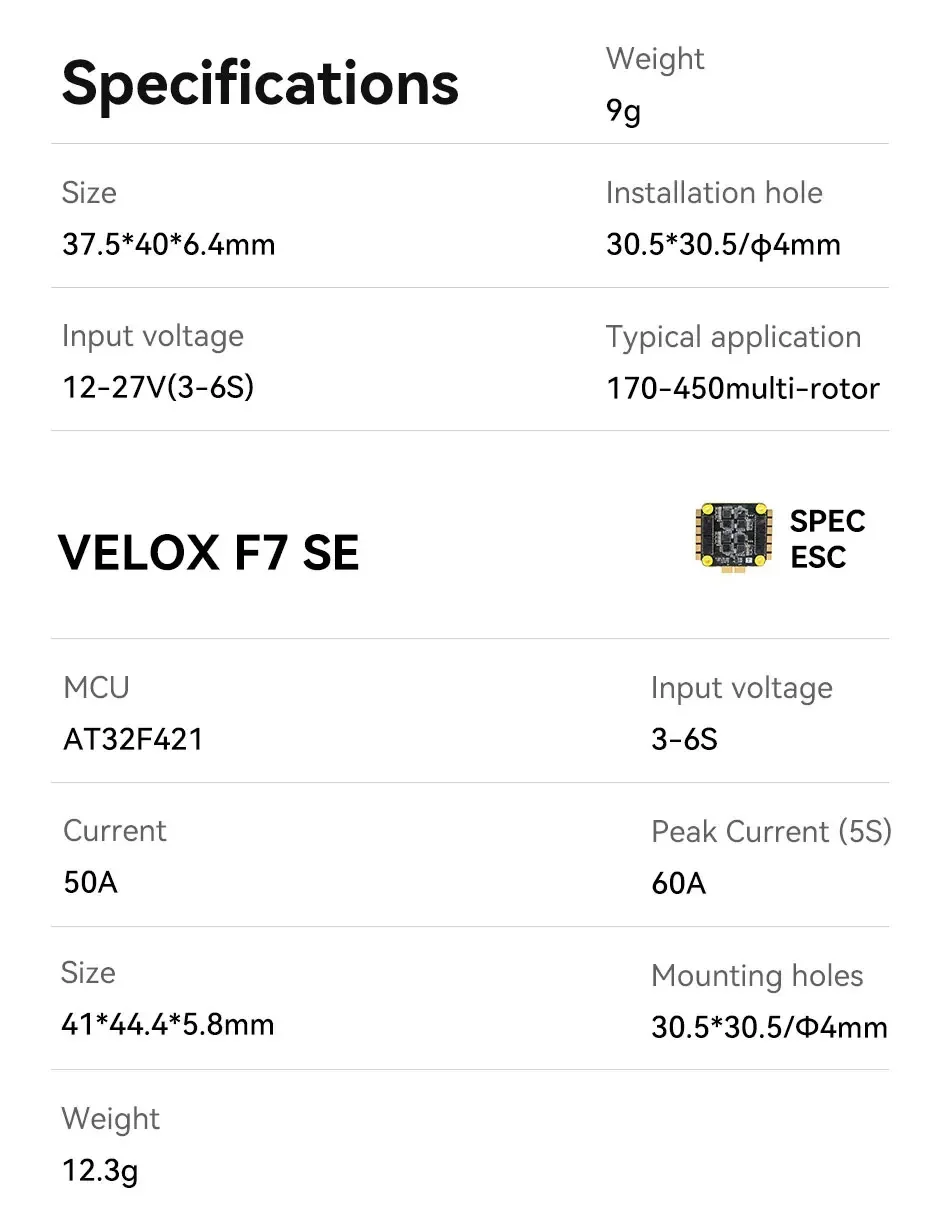Click the 41*44.4*5.8mm size value
Screen dimensions: 940x1212
tap(167, 1025)
